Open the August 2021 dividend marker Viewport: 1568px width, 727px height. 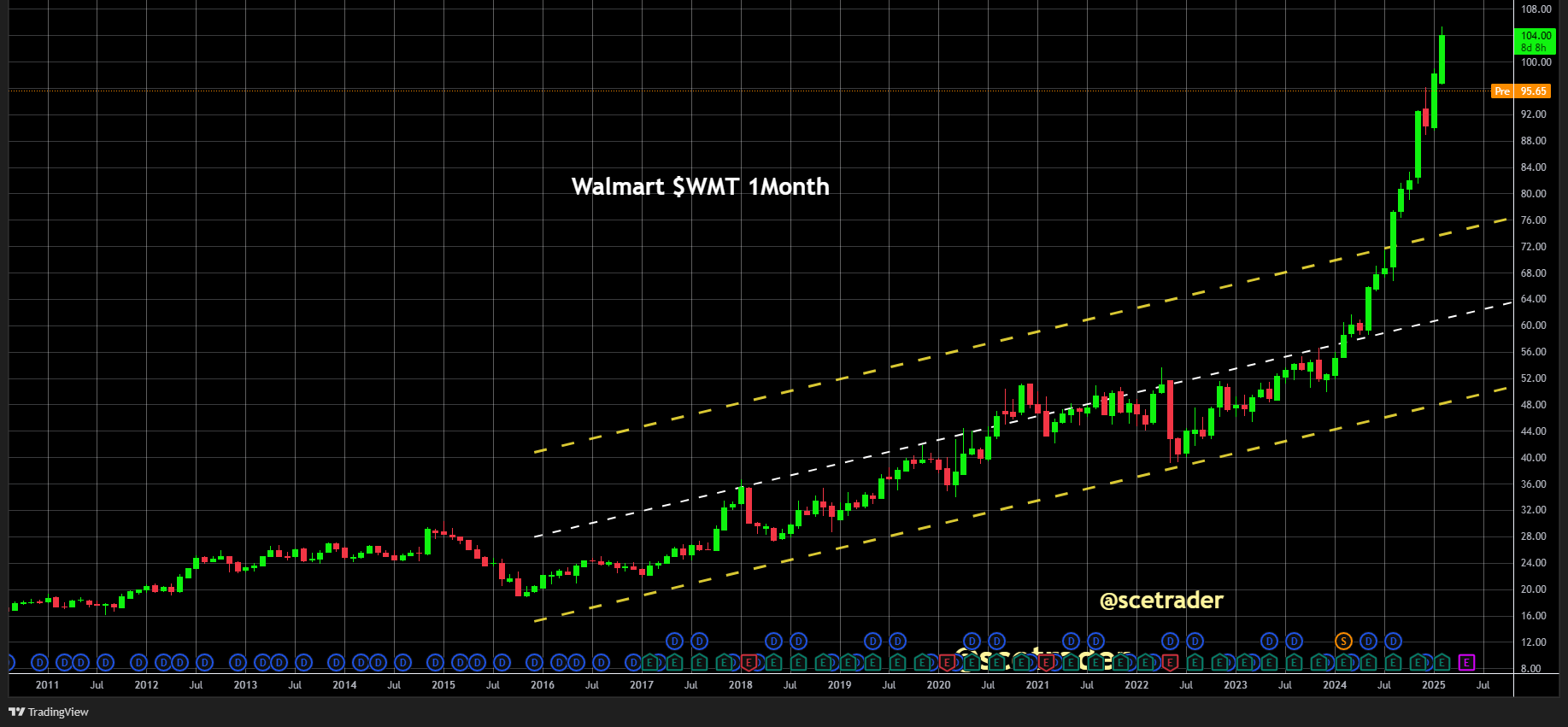click(x=1095, y=641)
